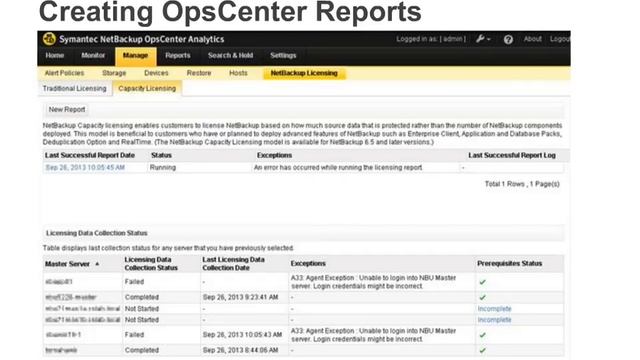This screenshot has width=640, height=360.
Task: Sort by Master Server column arrow
Action: coord(97,264)
